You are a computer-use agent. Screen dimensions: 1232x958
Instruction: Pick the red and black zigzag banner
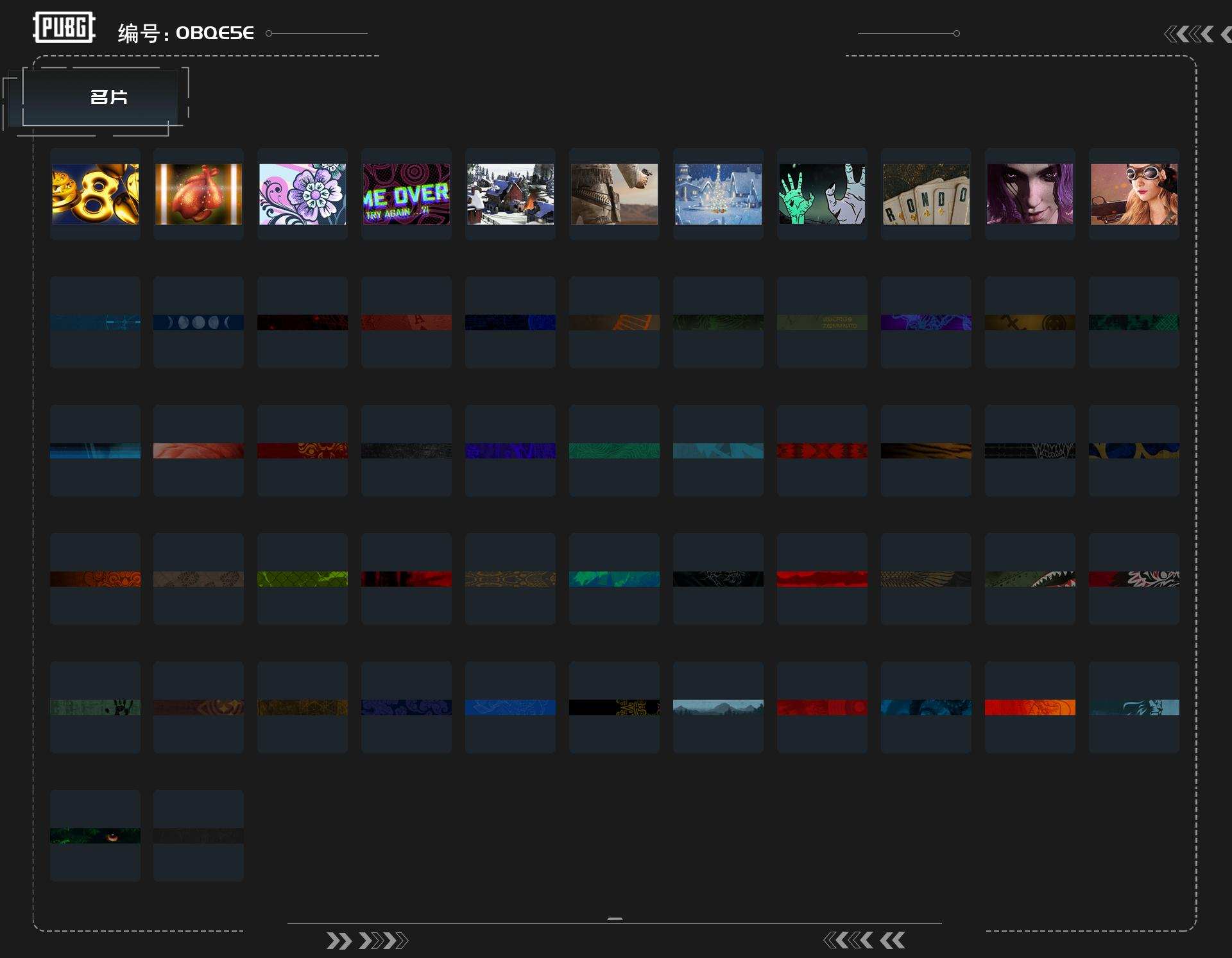(822, 450)
